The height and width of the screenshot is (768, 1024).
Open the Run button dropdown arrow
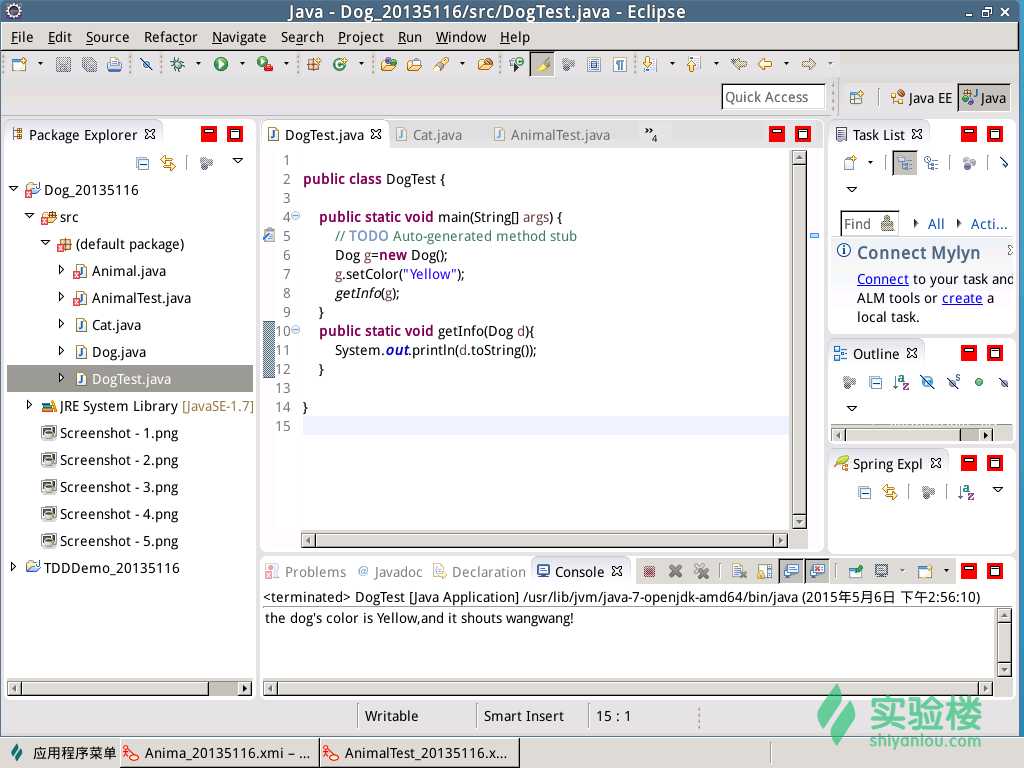[242, 64]
